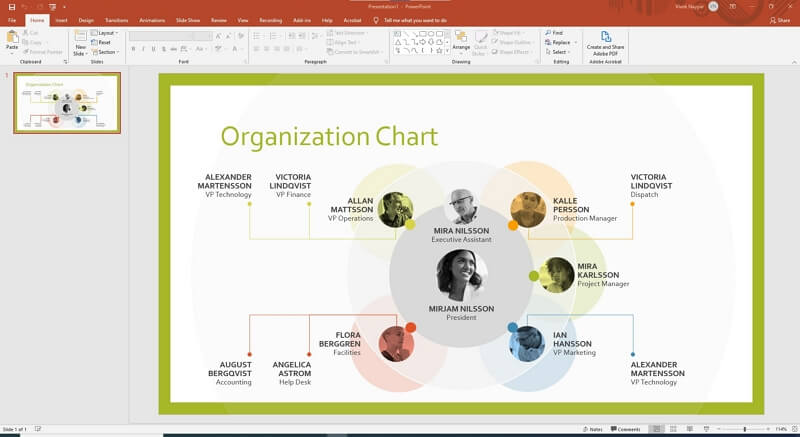This screenshot has width=800, height=437.
Task: Select the slide 1 thumbnail
Action: pos(67,102)
